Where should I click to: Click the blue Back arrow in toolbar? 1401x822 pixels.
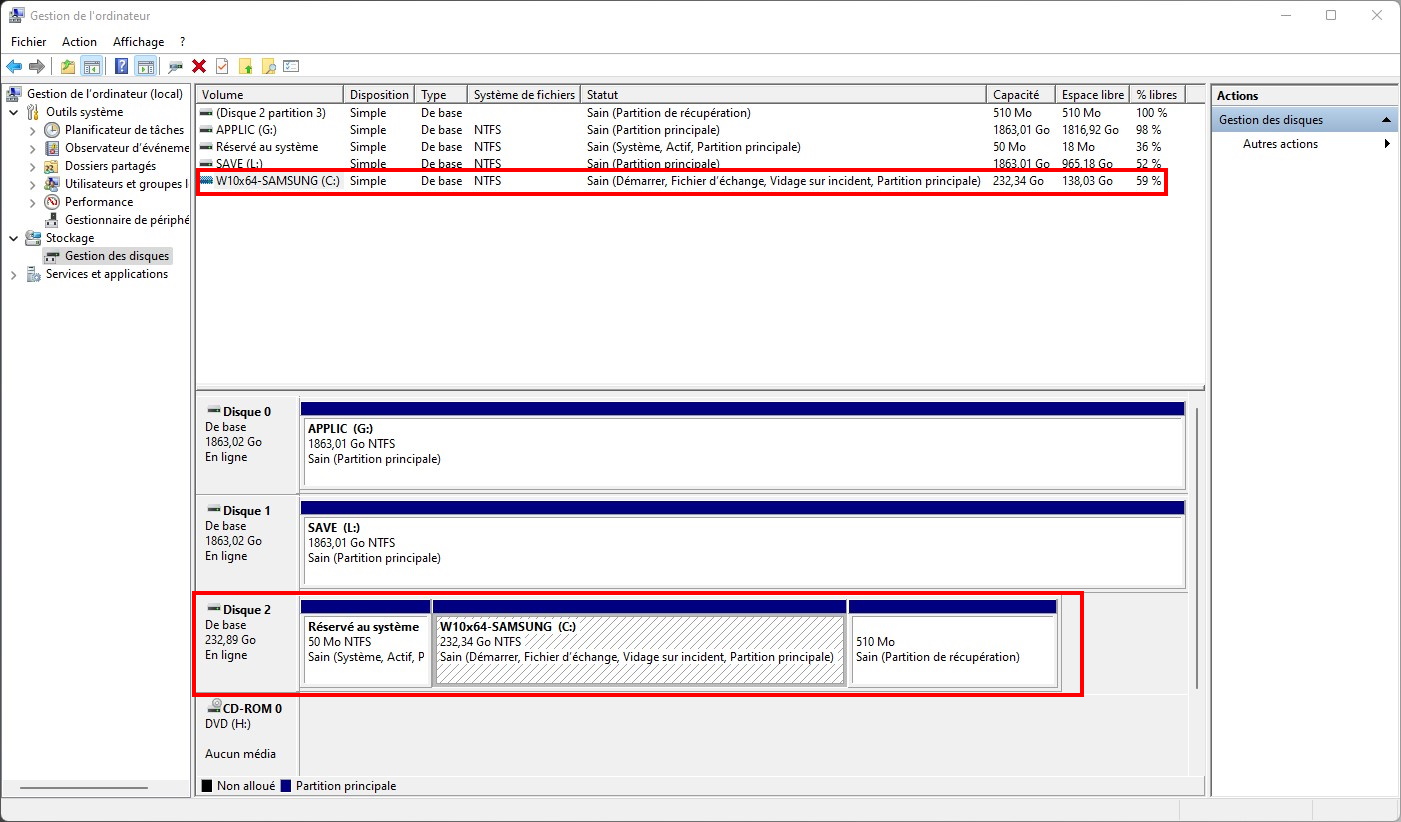tap(14, 67)
